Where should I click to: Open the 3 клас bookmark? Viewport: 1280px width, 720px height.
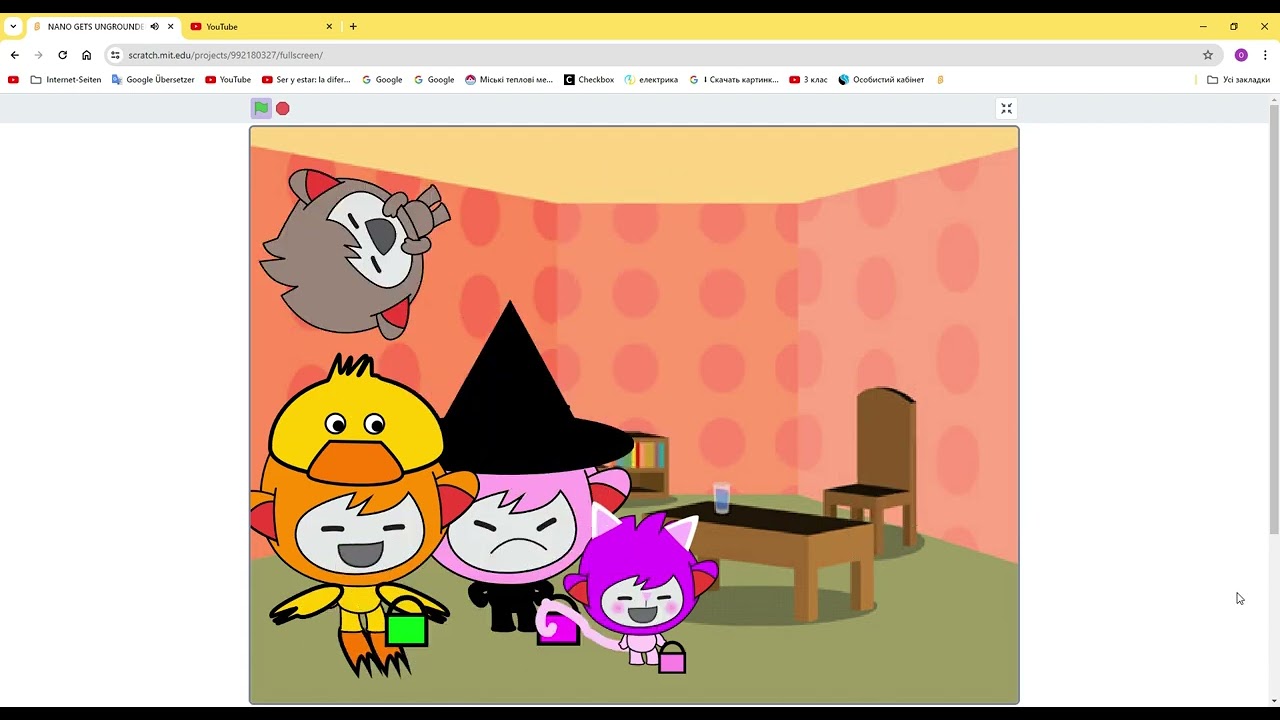pyautogui.click(x=808, y=80)
